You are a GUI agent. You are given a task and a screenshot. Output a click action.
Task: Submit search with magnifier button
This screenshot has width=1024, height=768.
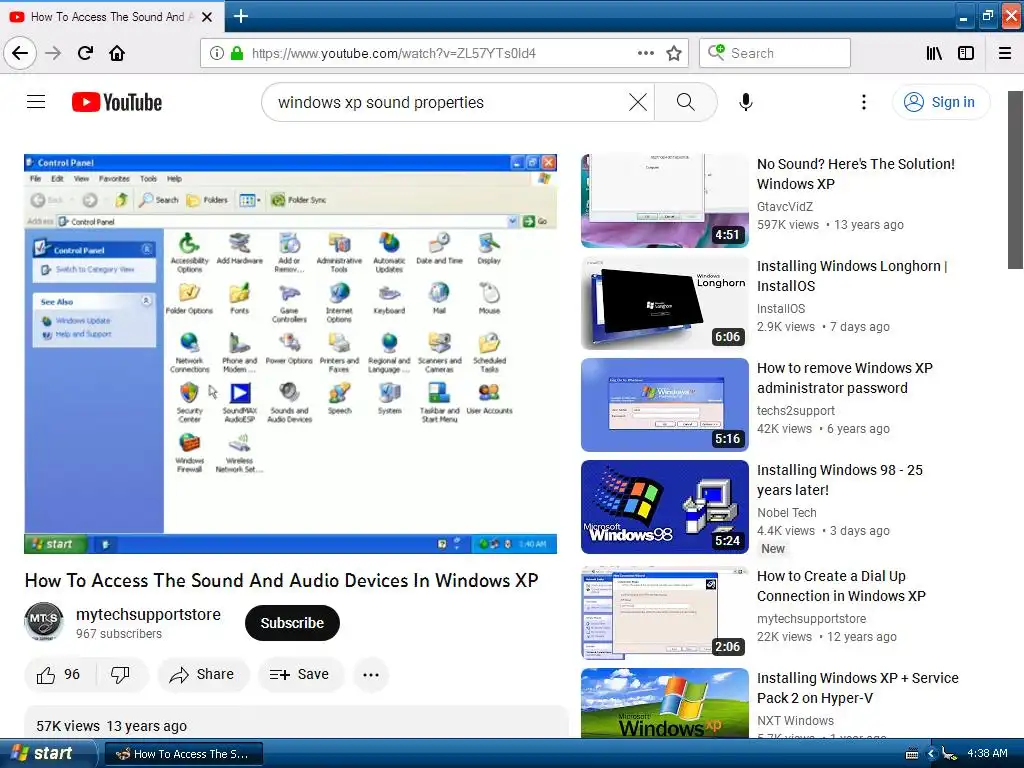tap(686, 102)
